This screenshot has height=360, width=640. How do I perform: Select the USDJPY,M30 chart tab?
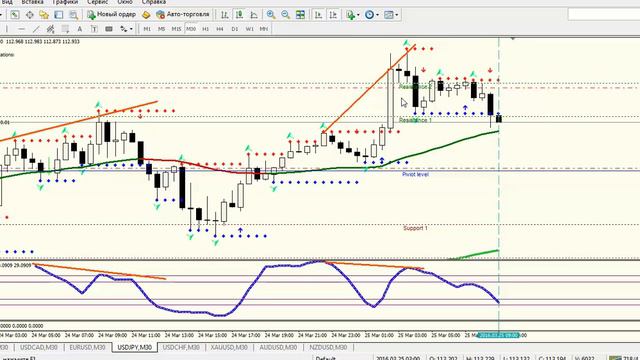tap(135, 347)
